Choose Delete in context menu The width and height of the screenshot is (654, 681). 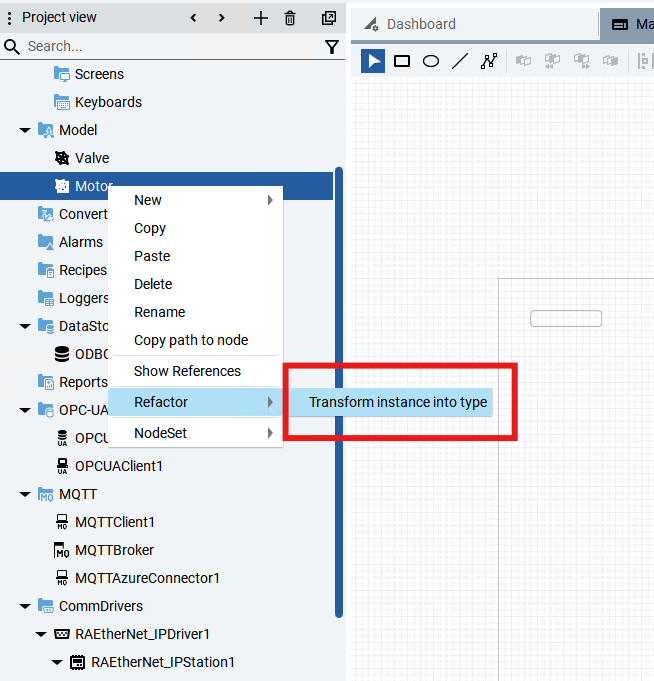coord(195,284)
